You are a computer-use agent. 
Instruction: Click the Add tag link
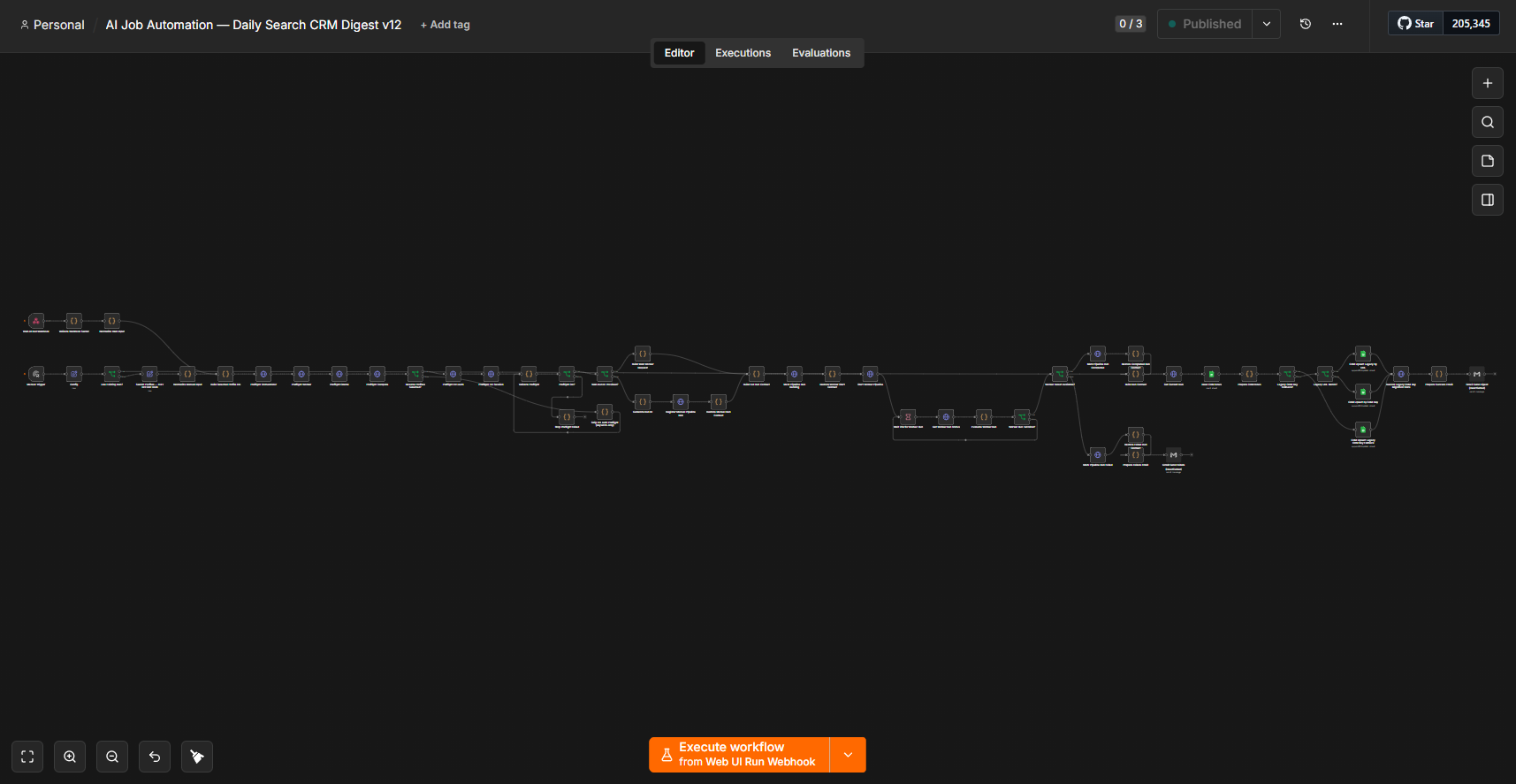446,25
